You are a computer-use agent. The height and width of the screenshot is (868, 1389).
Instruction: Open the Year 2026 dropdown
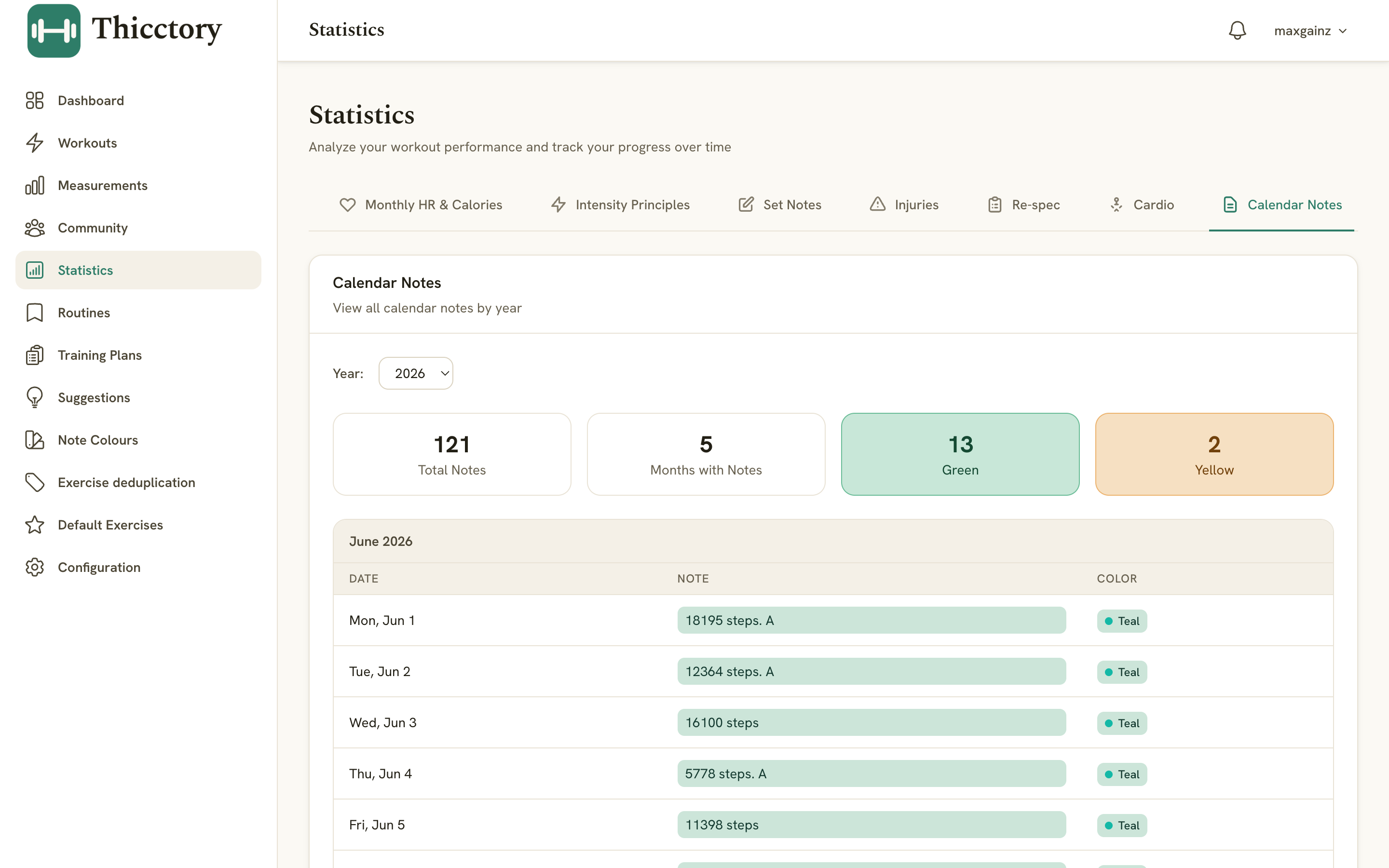tap(416, 374)
